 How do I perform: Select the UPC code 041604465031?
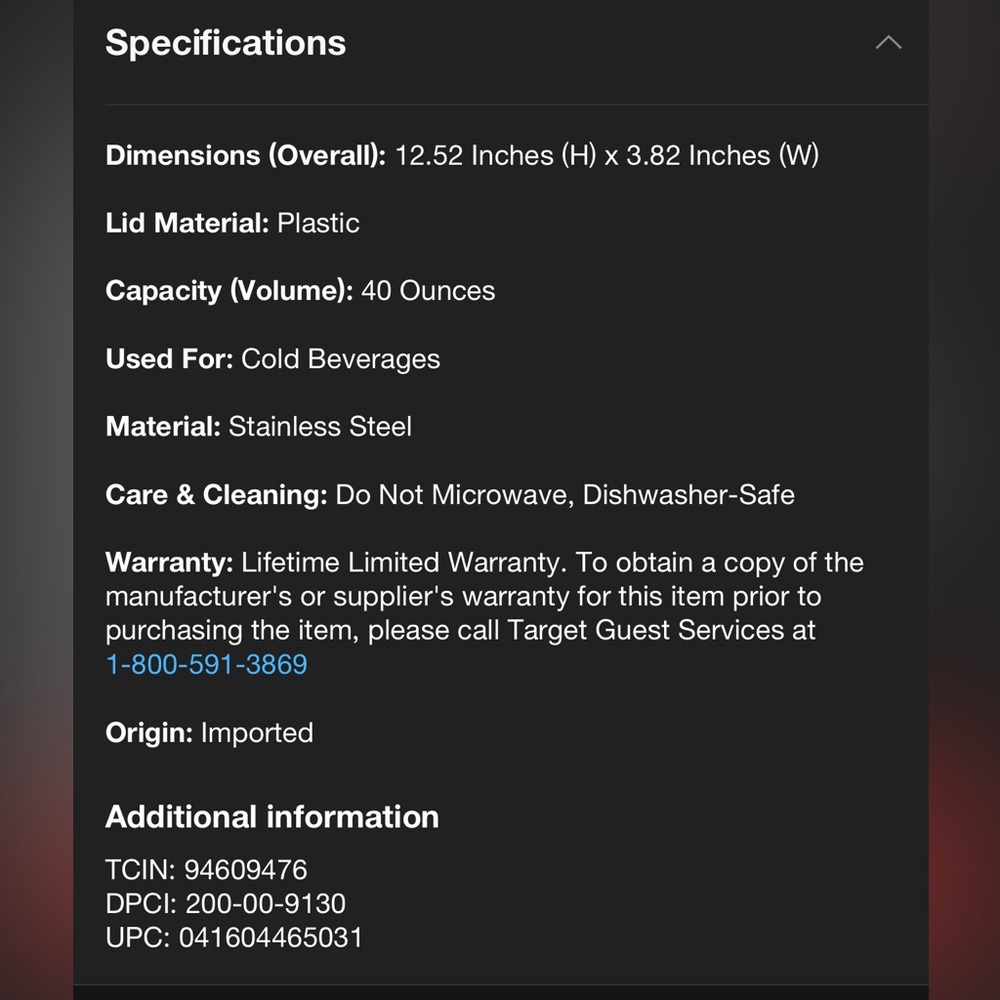(270, 938)
